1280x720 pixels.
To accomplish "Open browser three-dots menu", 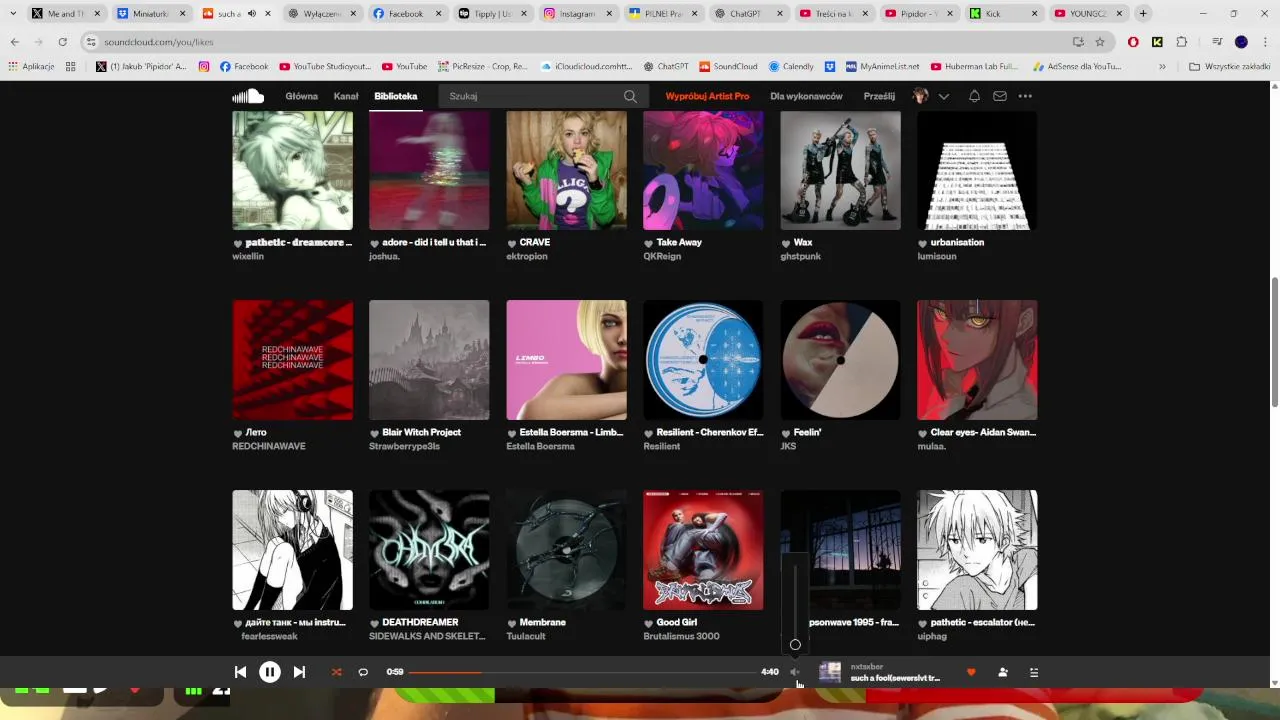I will [1266, 42].
